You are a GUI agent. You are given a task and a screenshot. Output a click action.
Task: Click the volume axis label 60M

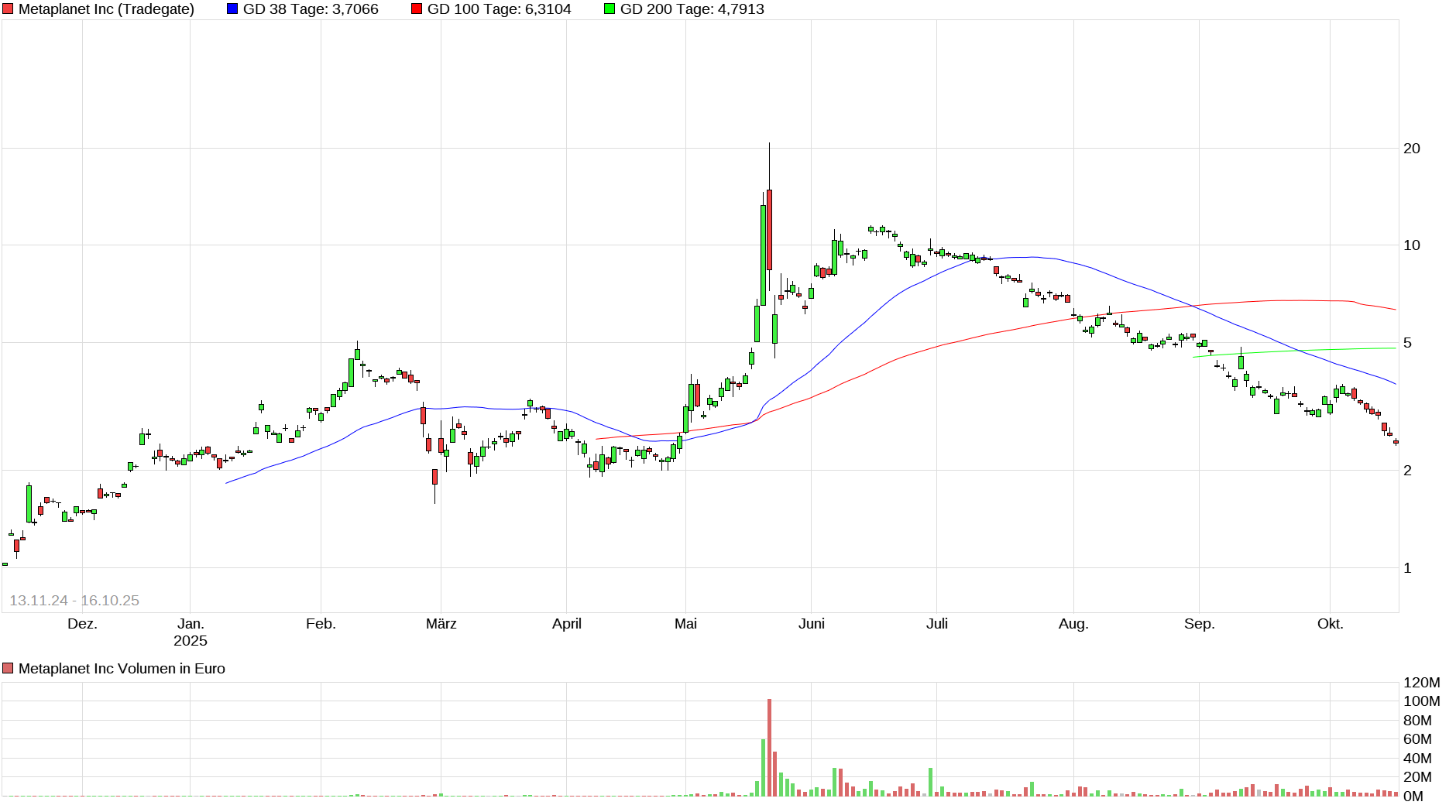pyautogui.click(x=1417, y=739)
